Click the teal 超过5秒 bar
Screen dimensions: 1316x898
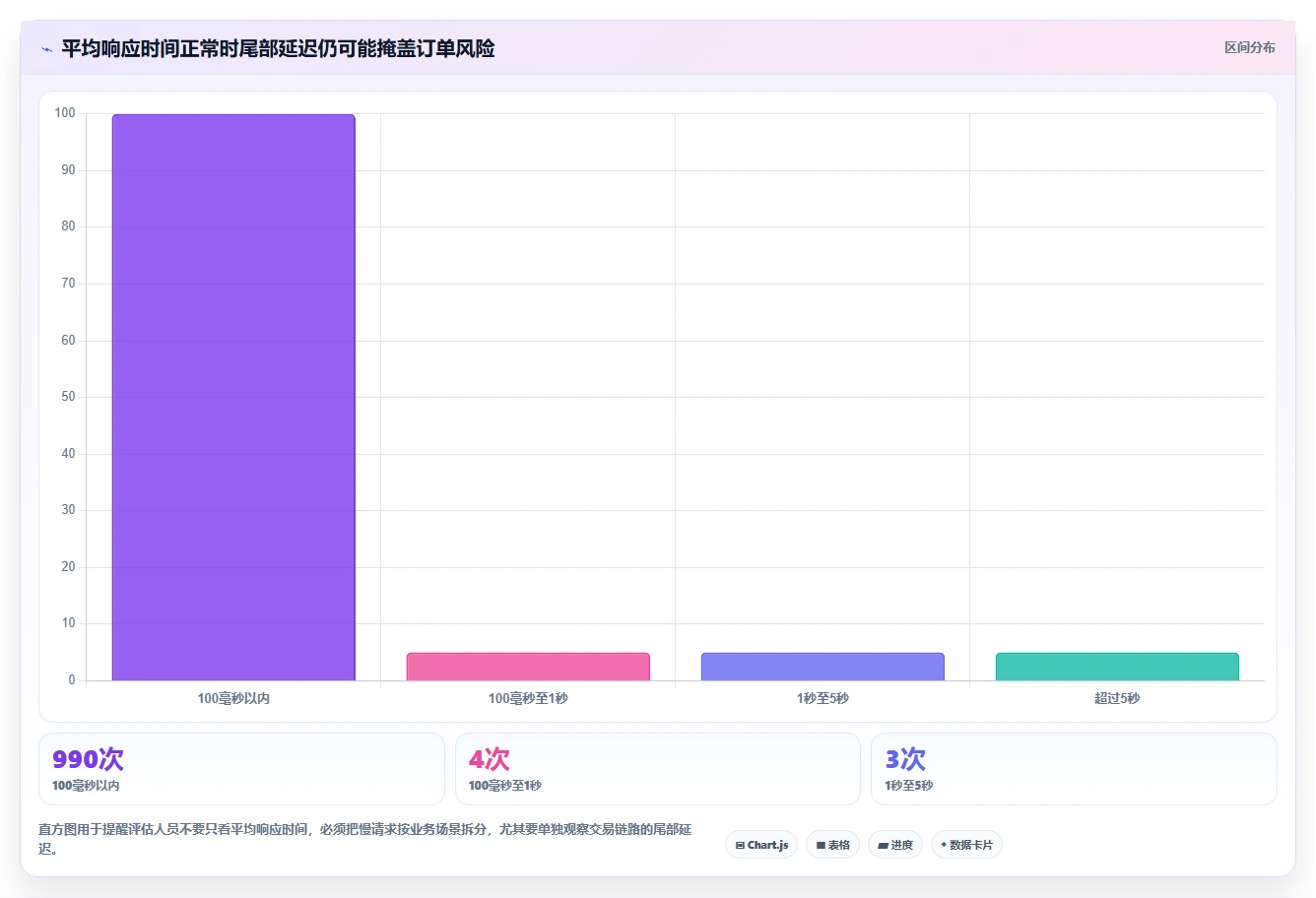1117,667
